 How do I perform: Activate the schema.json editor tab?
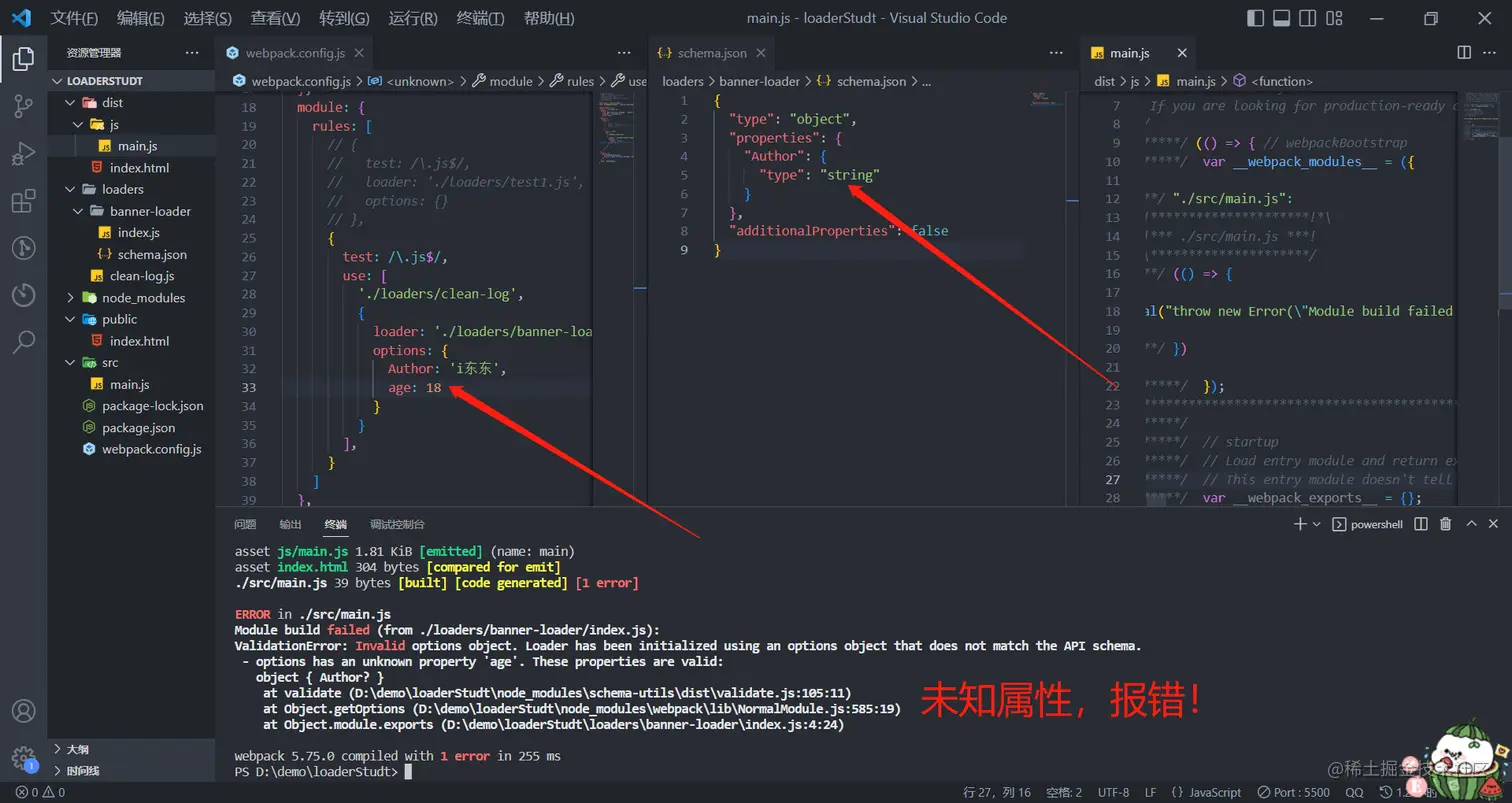pos(711,53)
